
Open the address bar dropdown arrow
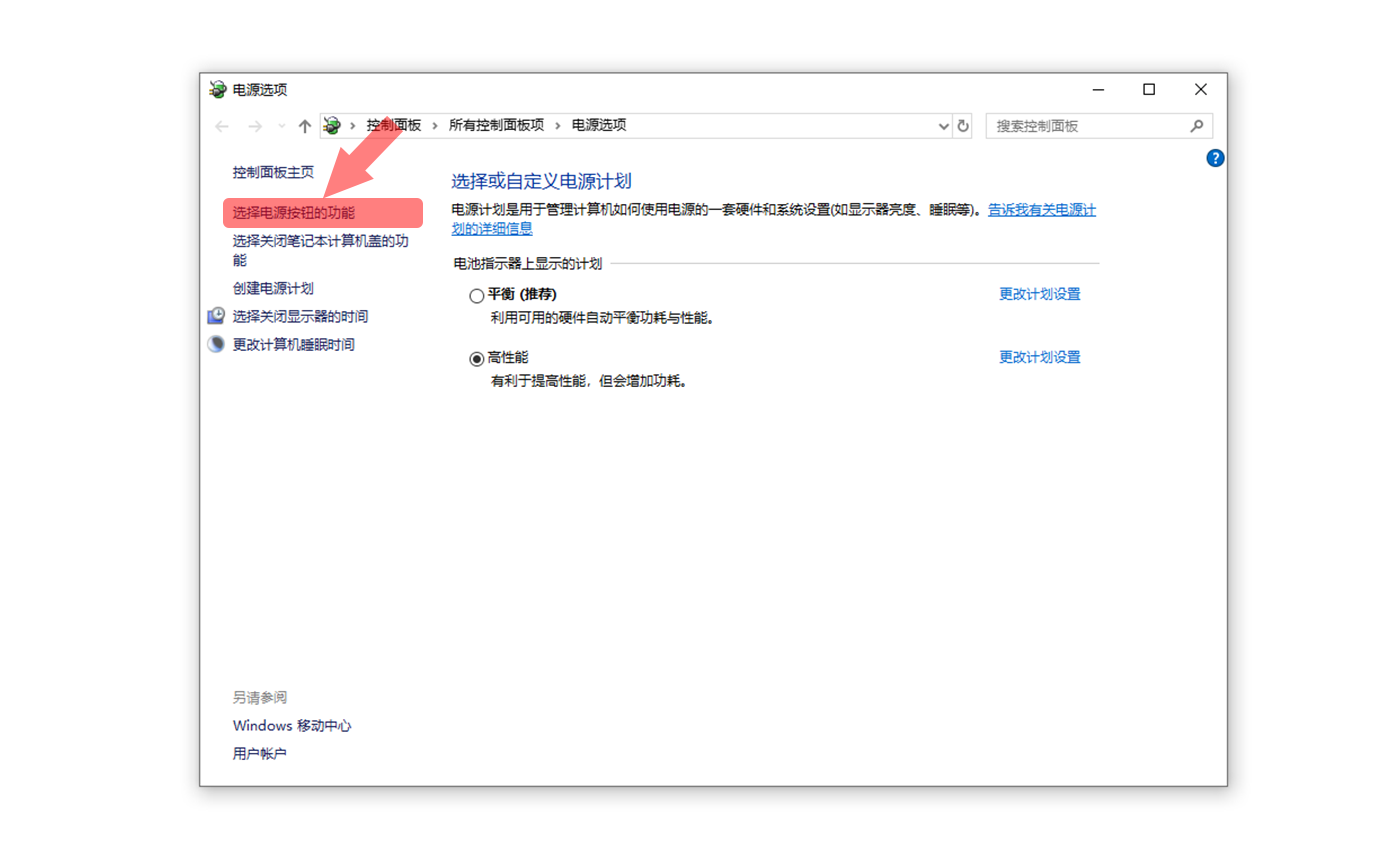[942, 125]
